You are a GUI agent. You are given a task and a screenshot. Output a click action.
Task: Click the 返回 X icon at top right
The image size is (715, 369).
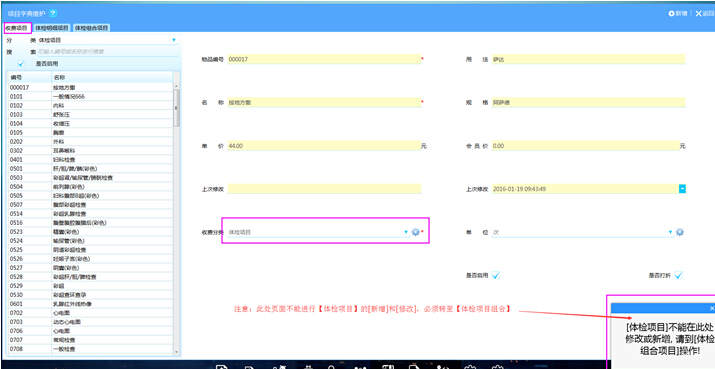(x=698, y=14)
